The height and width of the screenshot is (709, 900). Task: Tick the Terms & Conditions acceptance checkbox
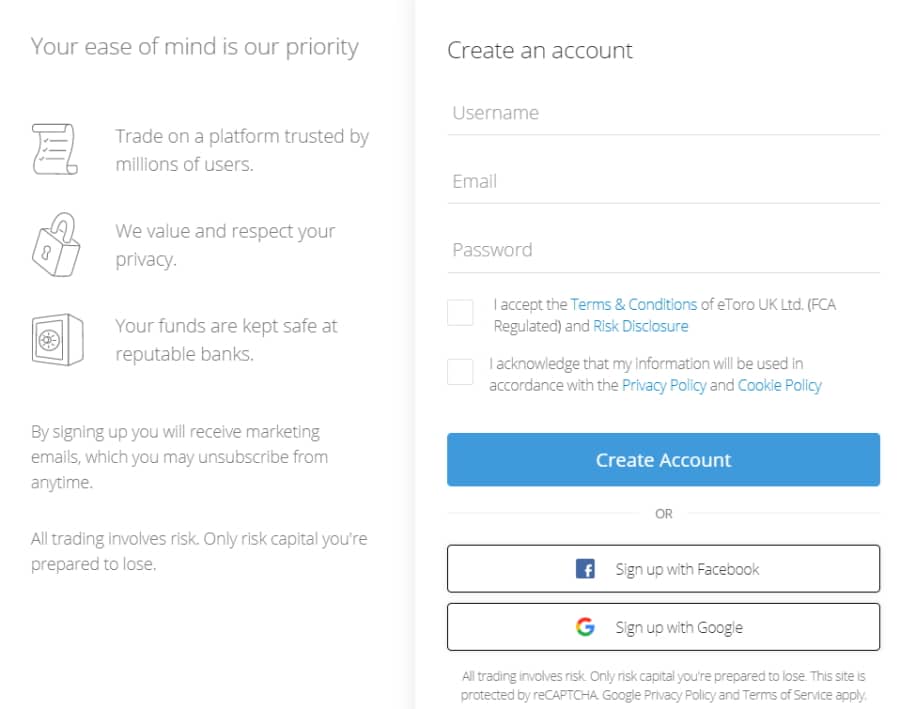click(460, 313)
